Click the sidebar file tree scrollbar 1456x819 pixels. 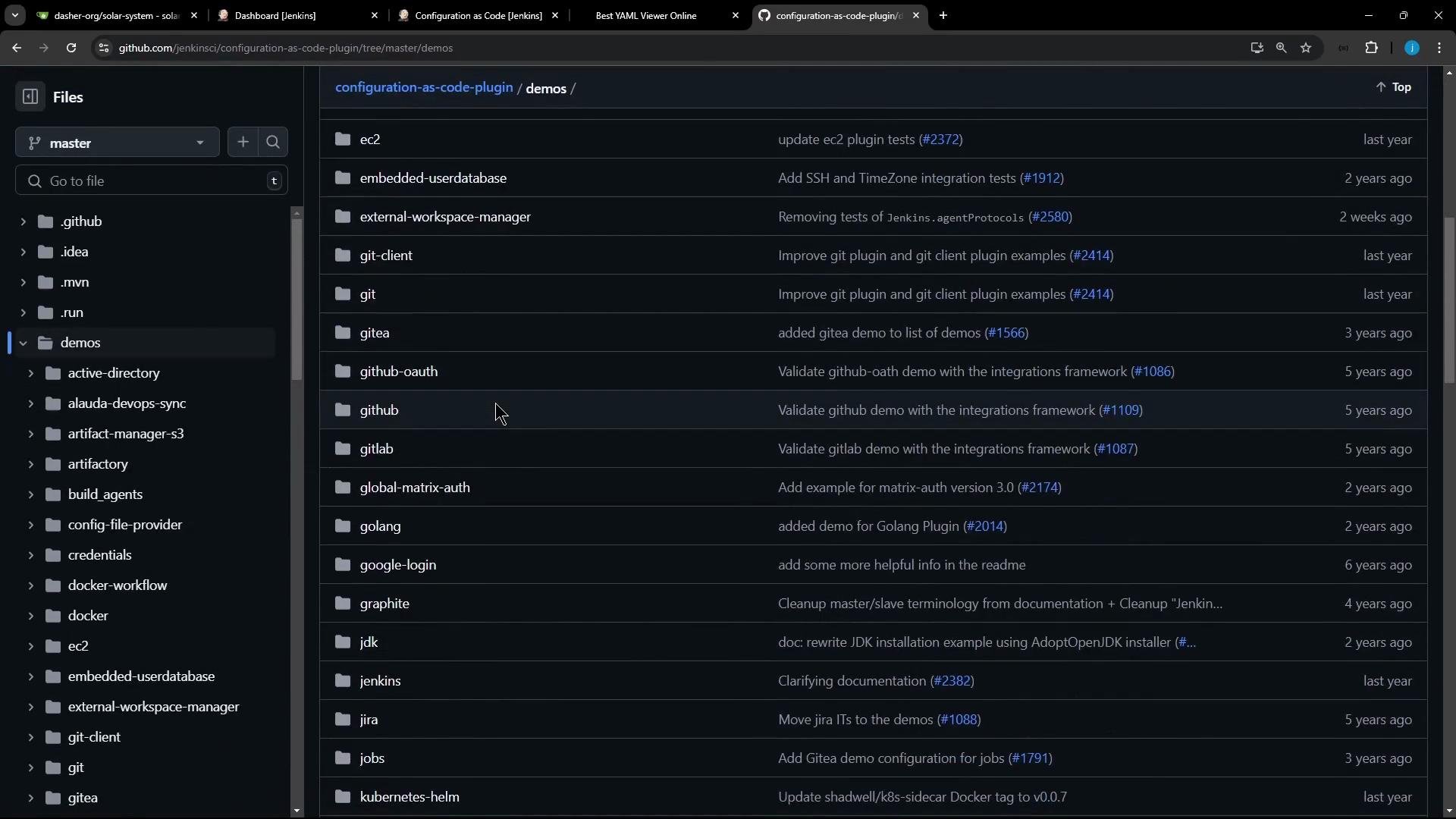click(x=297, y=300)
